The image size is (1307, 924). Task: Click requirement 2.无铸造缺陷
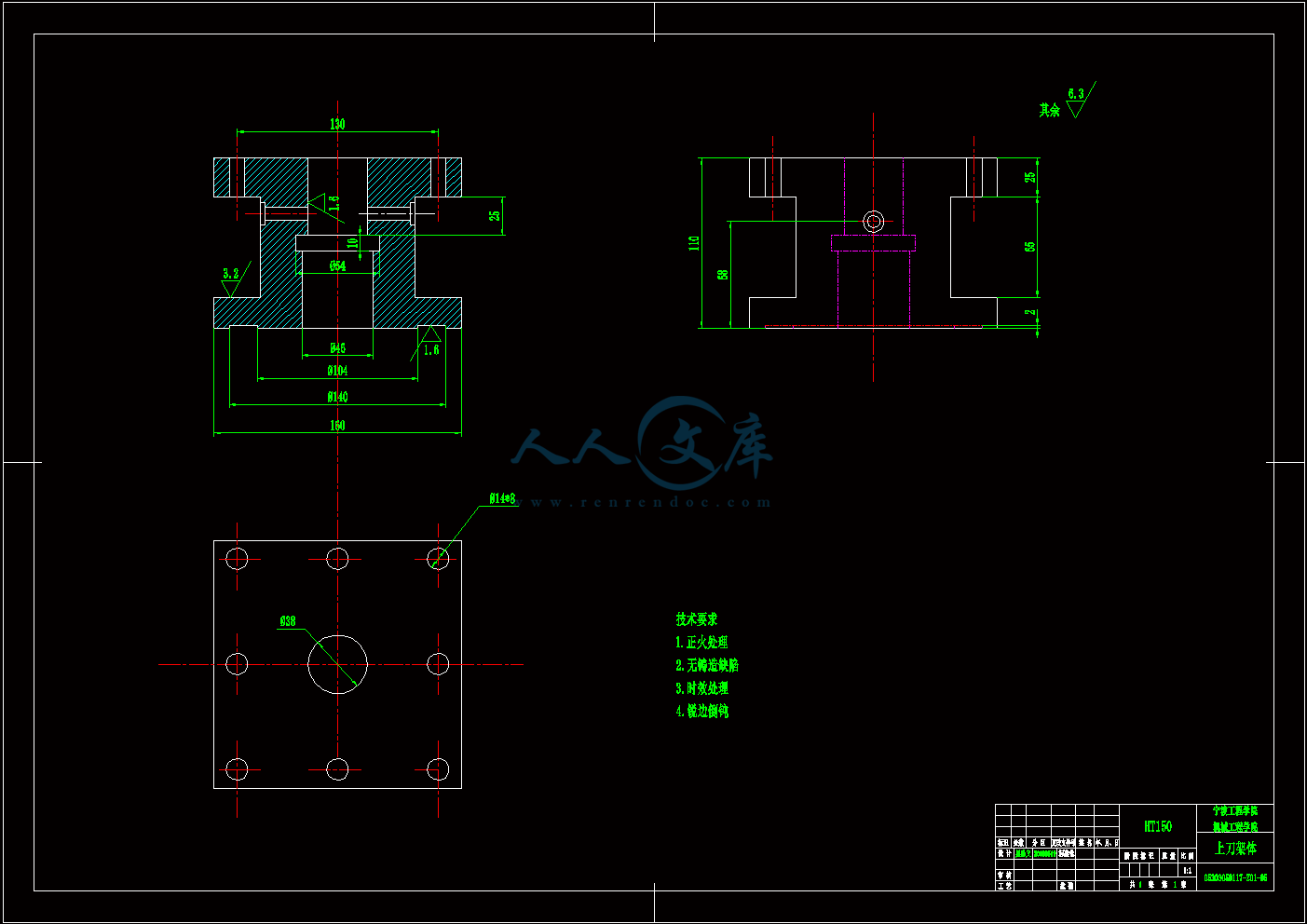click(x=707, y=665)
